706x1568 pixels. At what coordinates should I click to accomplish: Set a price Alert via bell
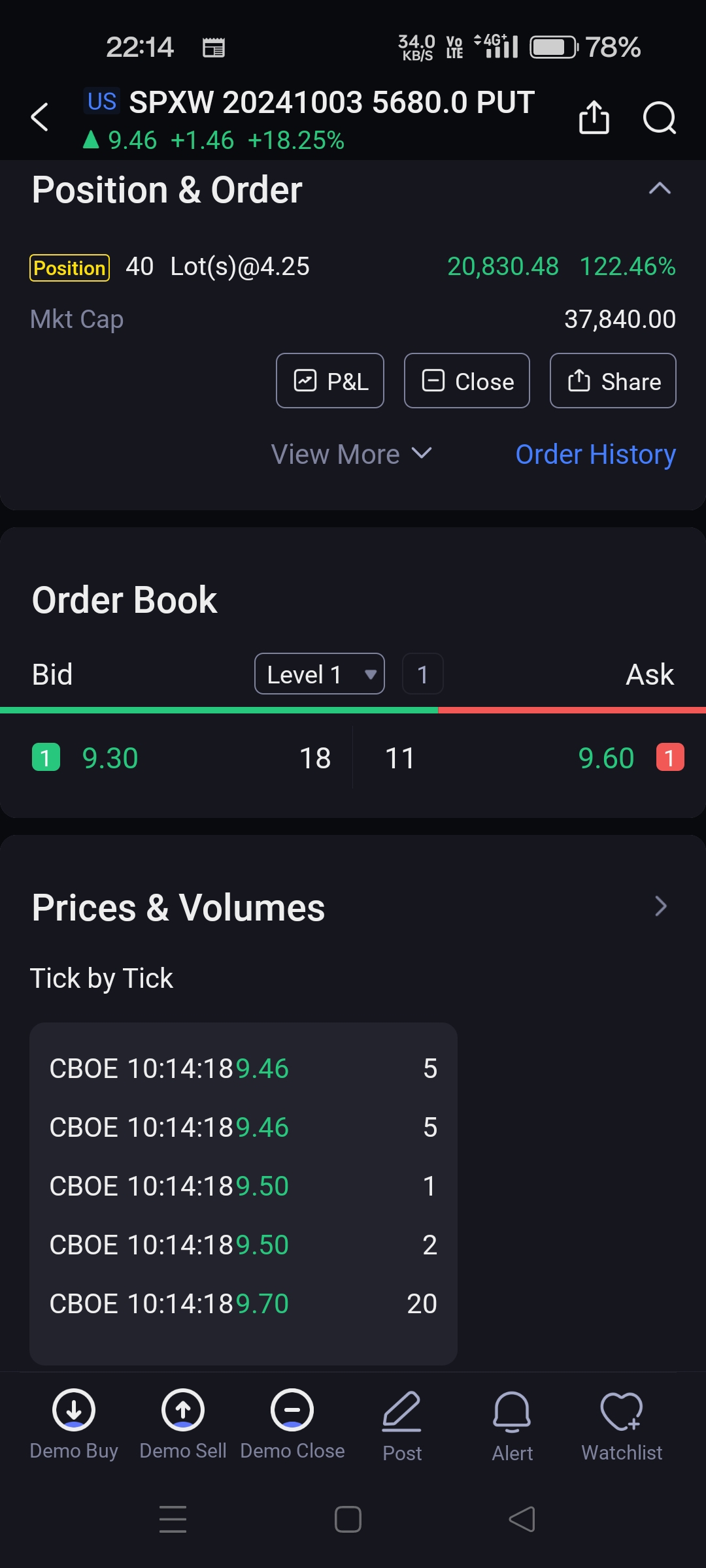pyautogui.click(x=512, y=1413)
